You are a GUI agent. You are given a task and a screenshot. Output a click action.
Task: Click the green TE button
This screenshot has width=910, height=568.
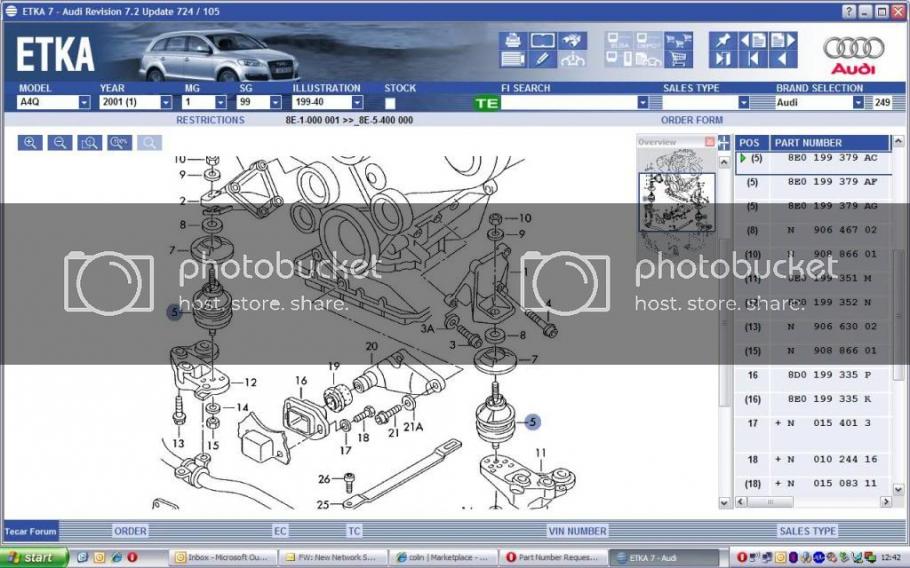pyautogui.click(x=486, y=103)
